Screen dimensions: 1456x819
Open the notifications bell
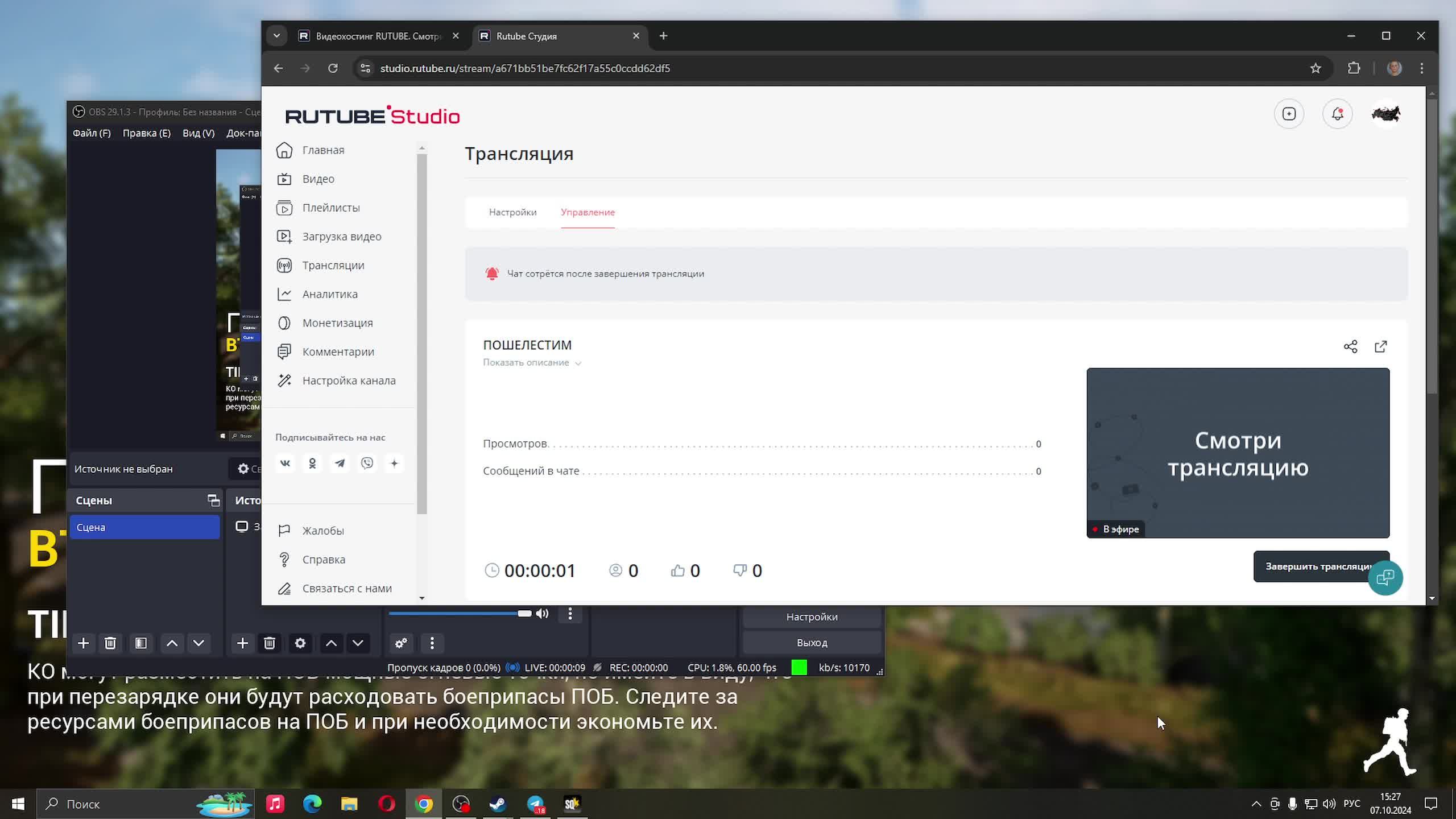(x=1337, y=114)
